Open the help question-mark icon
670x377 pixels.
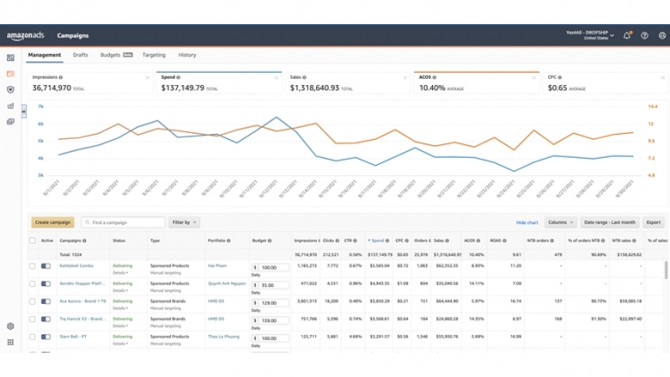point(644,35)
